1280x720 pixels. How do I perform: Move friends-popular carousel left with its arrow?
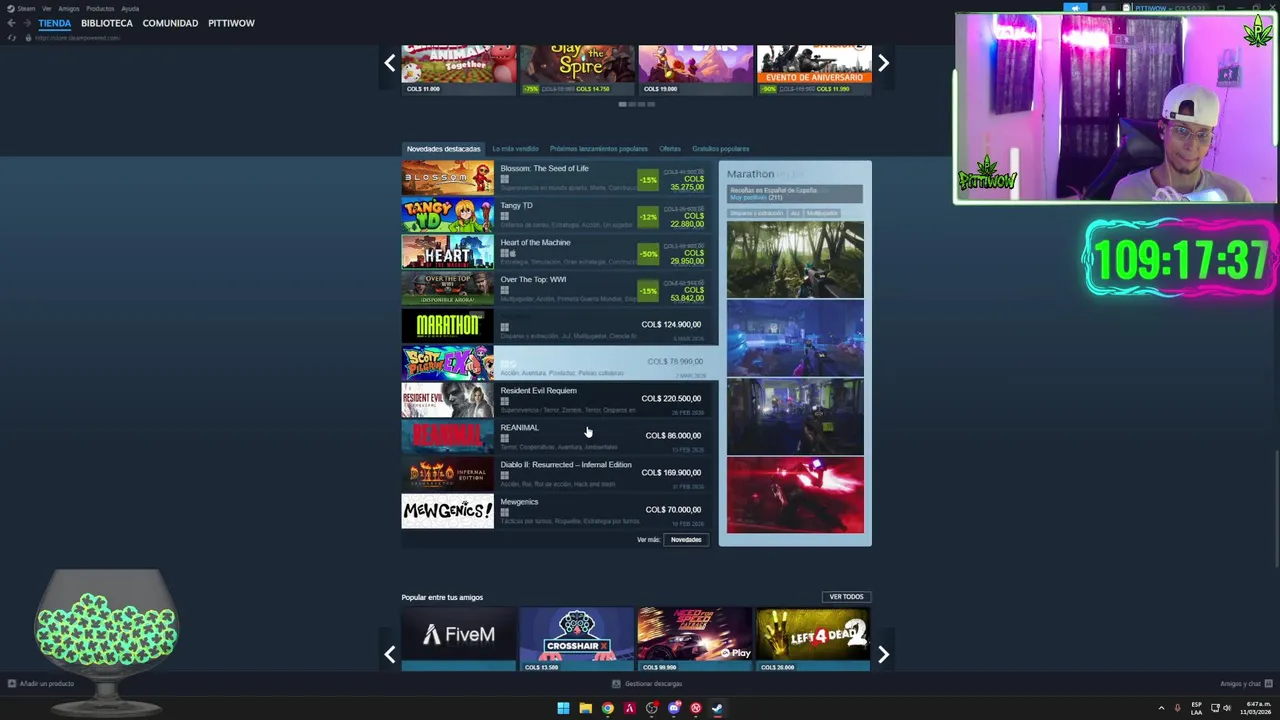(390, 654)
